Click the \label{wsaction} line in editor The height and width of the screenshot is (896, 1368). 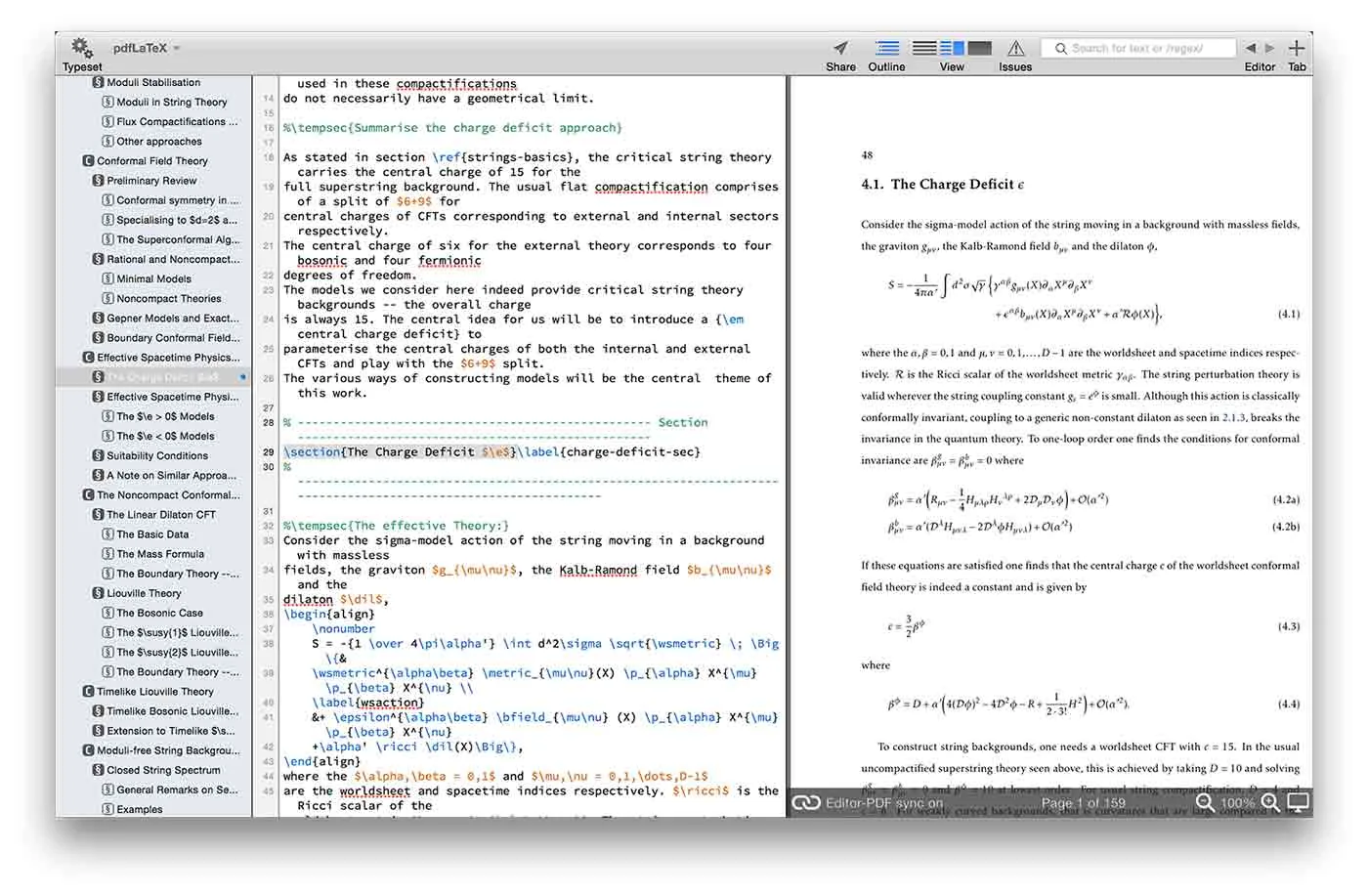368,703
